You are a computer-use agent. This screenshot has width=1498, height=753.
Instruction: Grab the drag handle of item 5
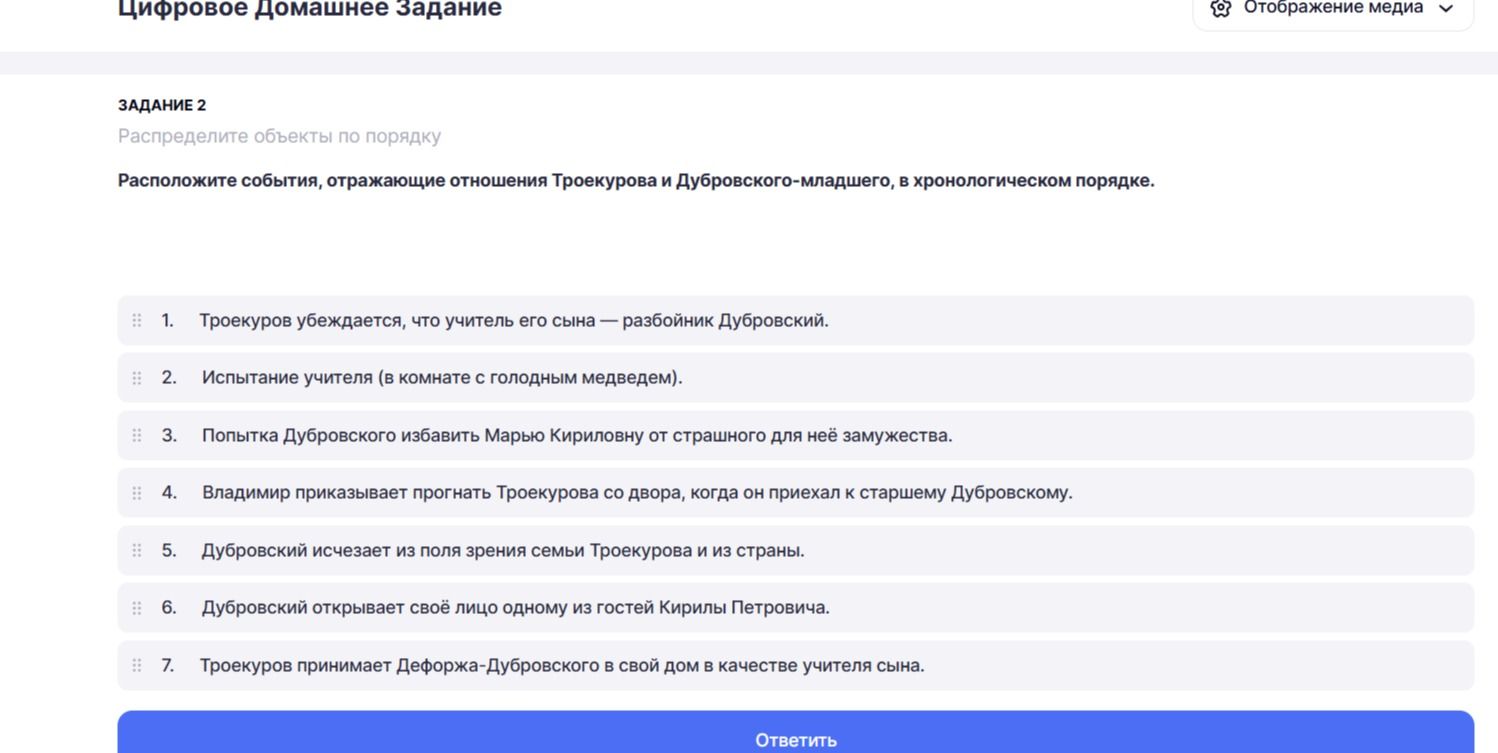137,551
